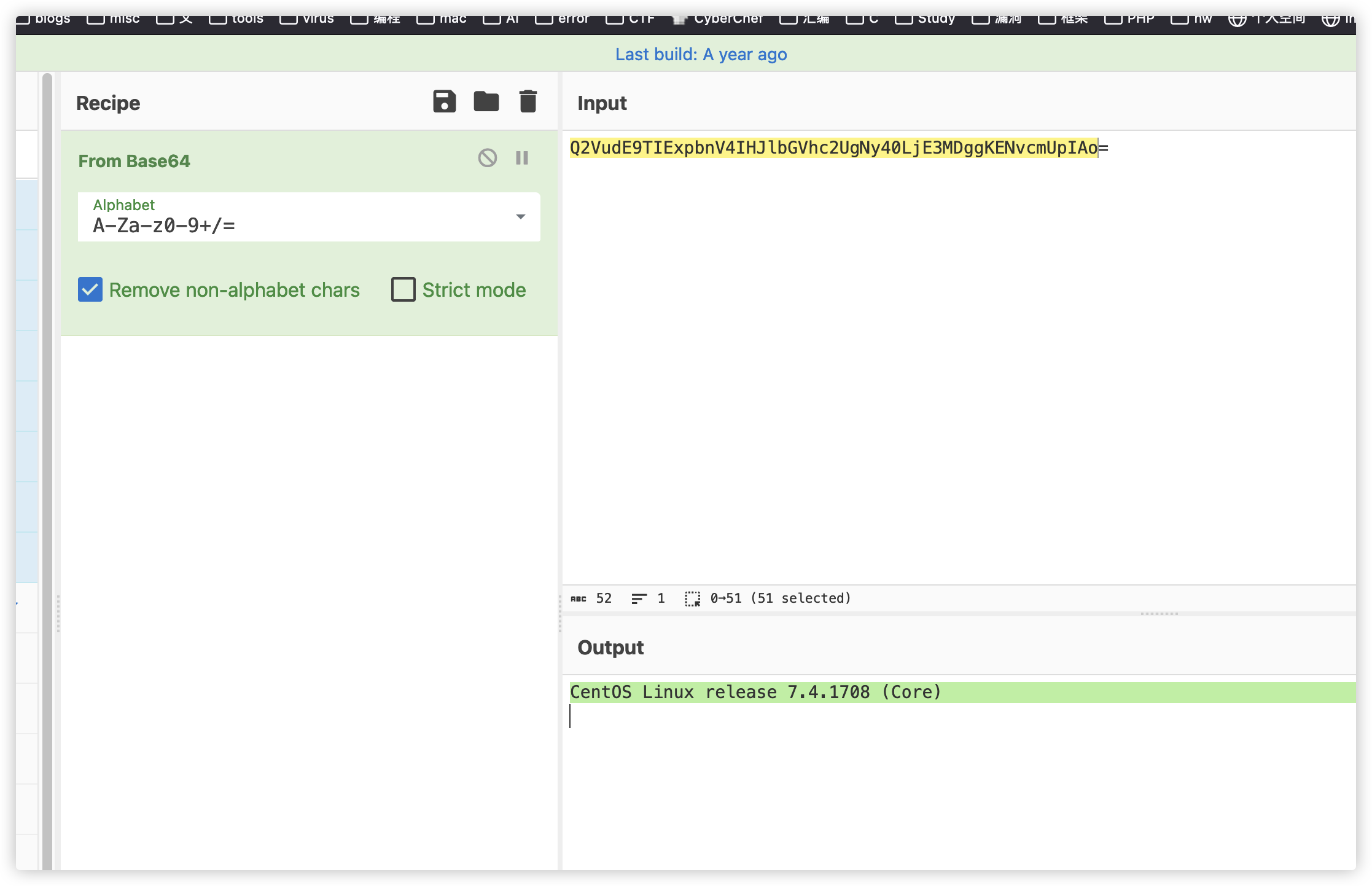
Task: Select the Output panel tab area
Action: point(611,647)
